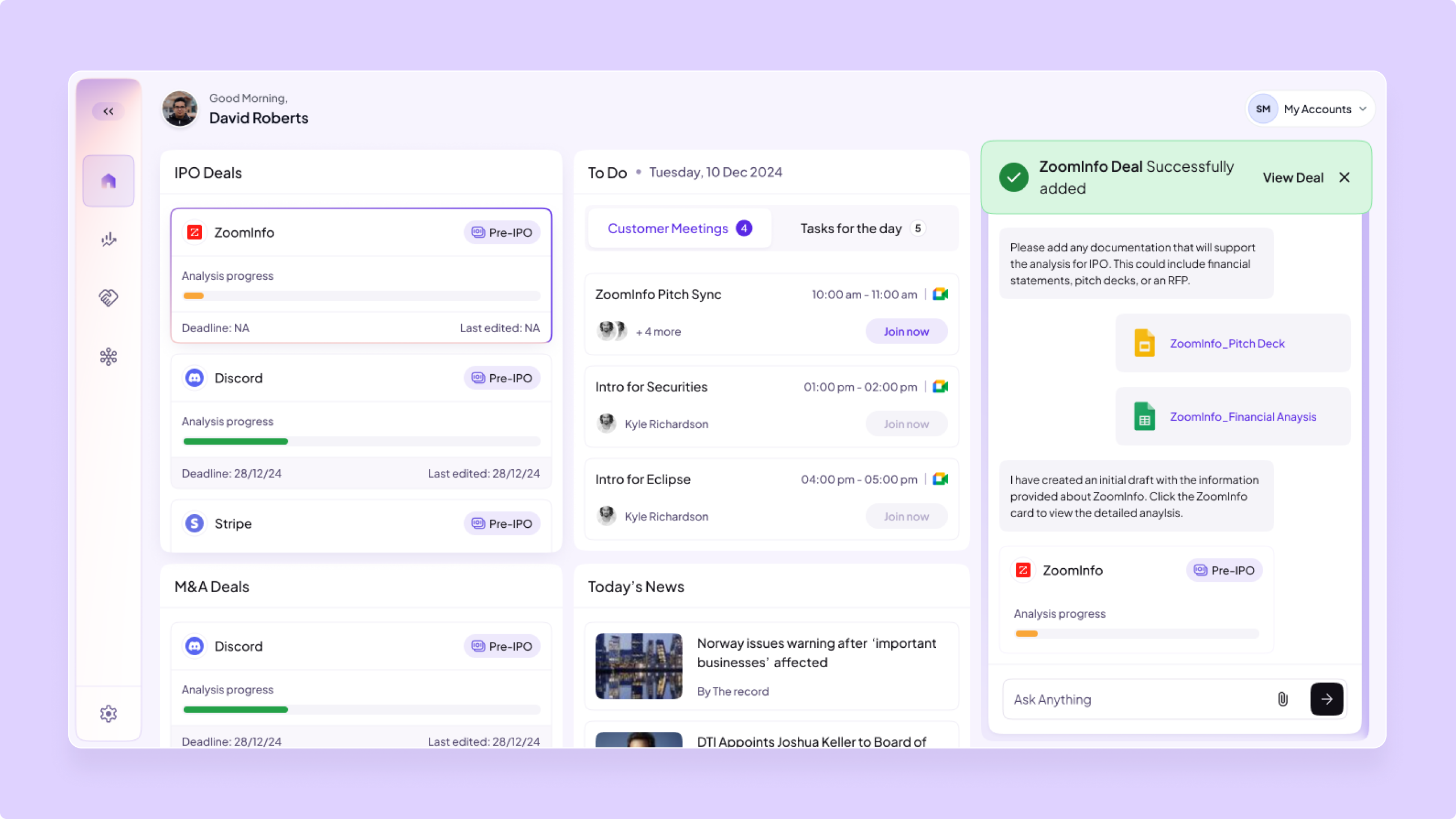Viewport: 1456px width, 819px height.
Task: Click the "M&A Deals" heading
Action: tap(212, 586)
